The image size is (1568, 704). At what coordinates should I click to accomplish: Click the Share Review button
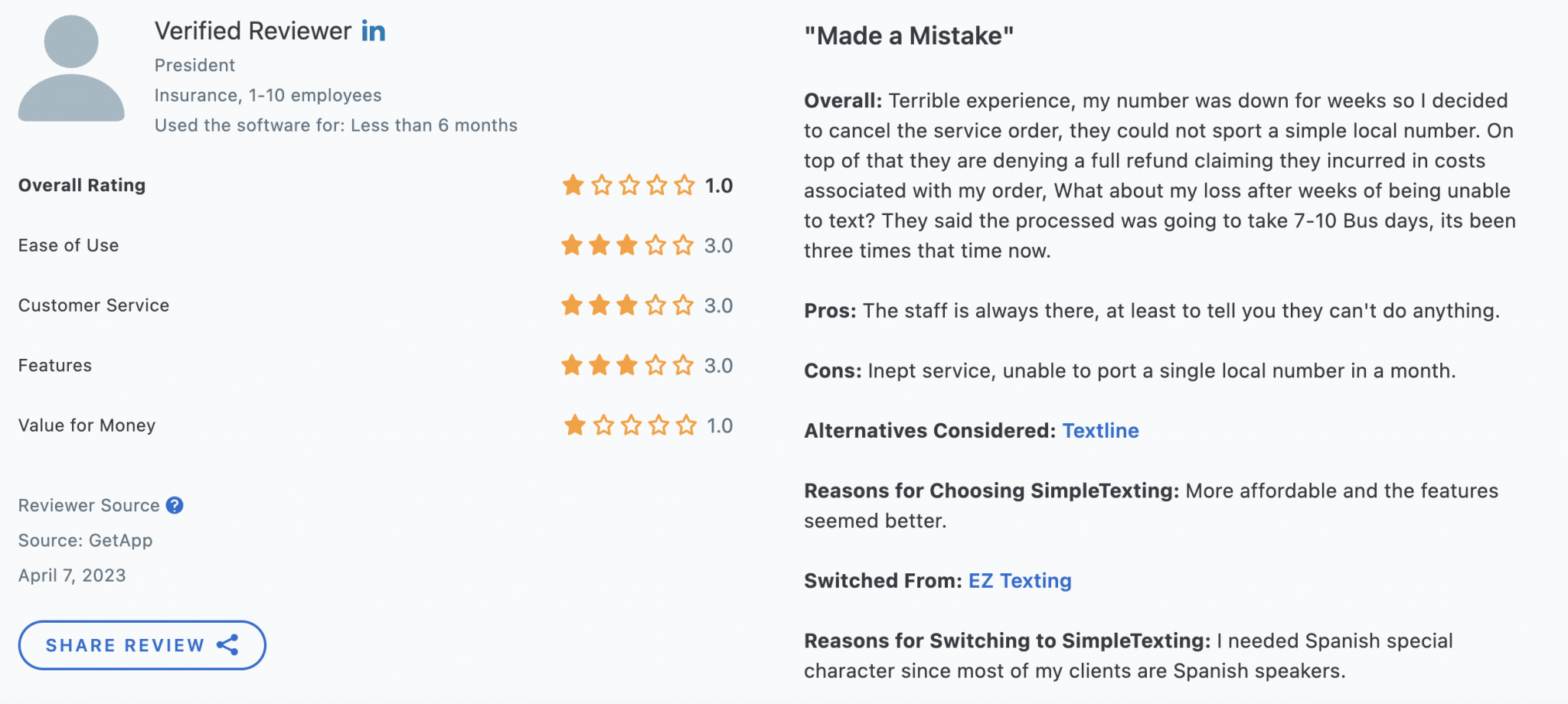[x=142, y=645]
